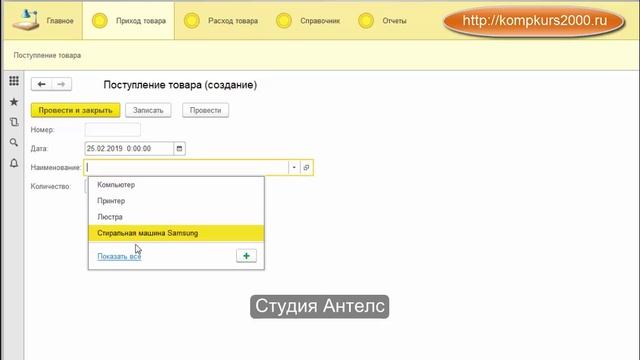The image size is (640, 360).
Task: Open Отчеты section
Action: pos(382,20)
